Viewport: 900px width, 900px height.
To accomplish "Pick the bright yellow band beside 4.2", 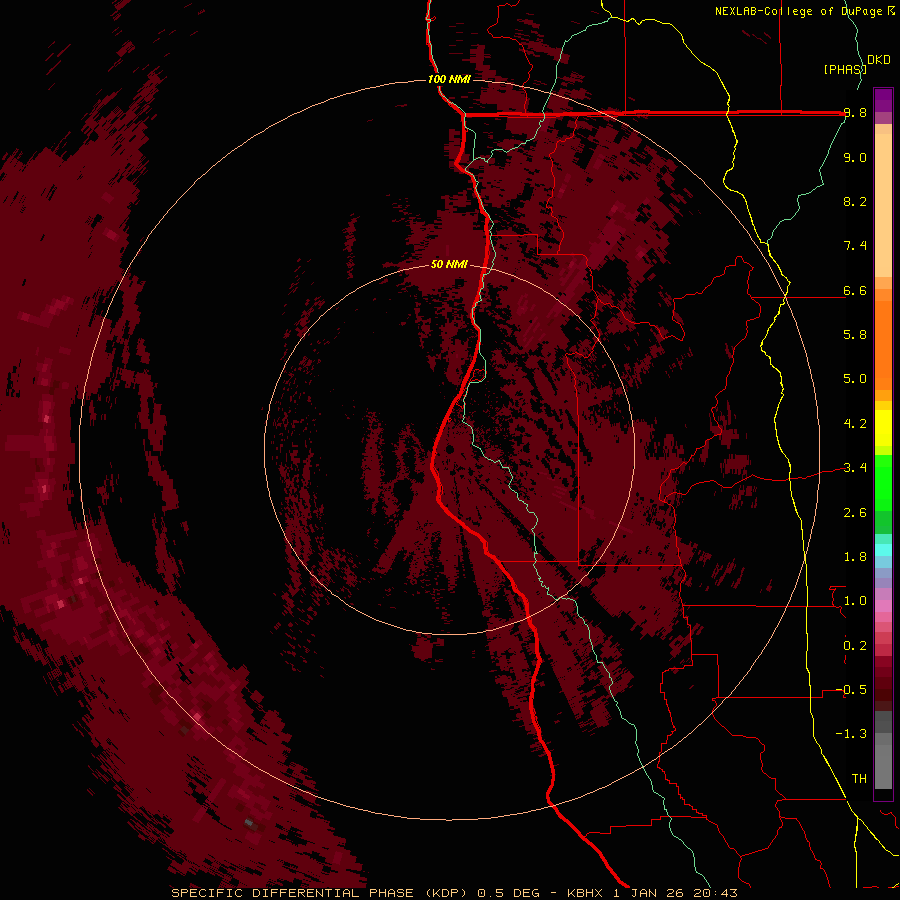I will [x=883, y=428].
